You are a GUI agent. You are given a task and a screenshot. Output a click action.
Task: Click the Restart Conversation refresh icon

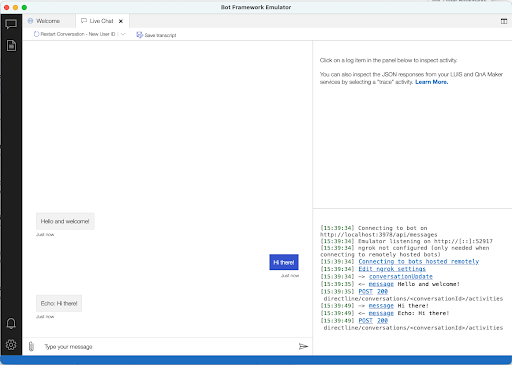point(36,34)
